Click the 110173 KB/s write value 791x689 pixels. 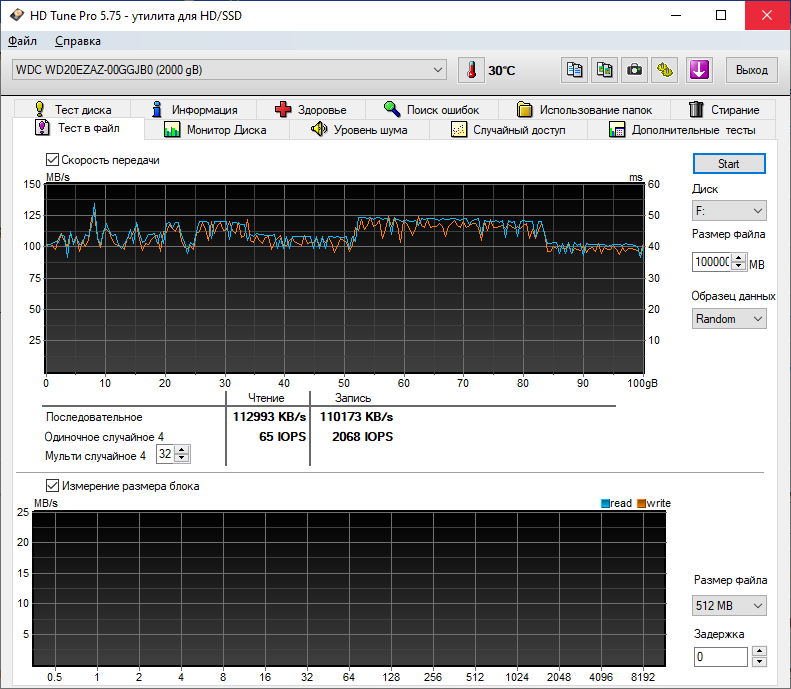point(356,417)
